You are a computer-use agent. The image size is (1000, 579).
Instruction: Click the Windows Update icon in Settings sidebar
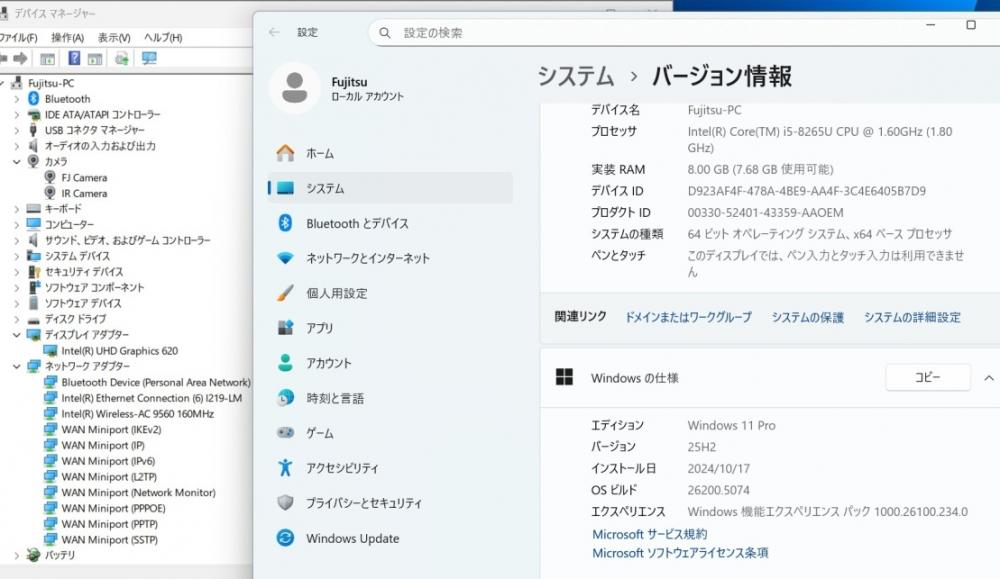tap(286, 538)
